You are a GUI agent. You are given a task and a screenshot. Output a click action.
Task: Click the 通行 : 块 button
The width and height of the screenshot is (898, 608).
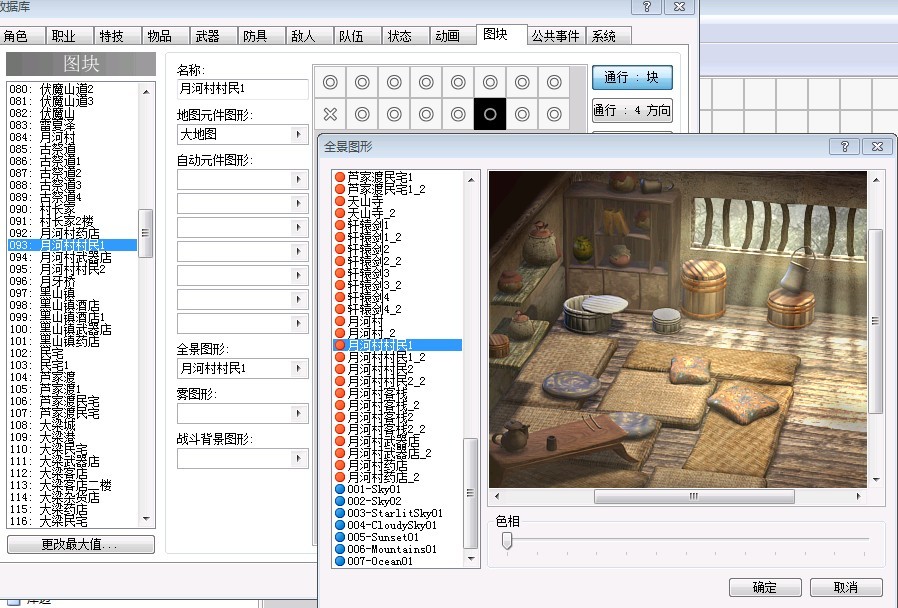(x=632, y=77)
